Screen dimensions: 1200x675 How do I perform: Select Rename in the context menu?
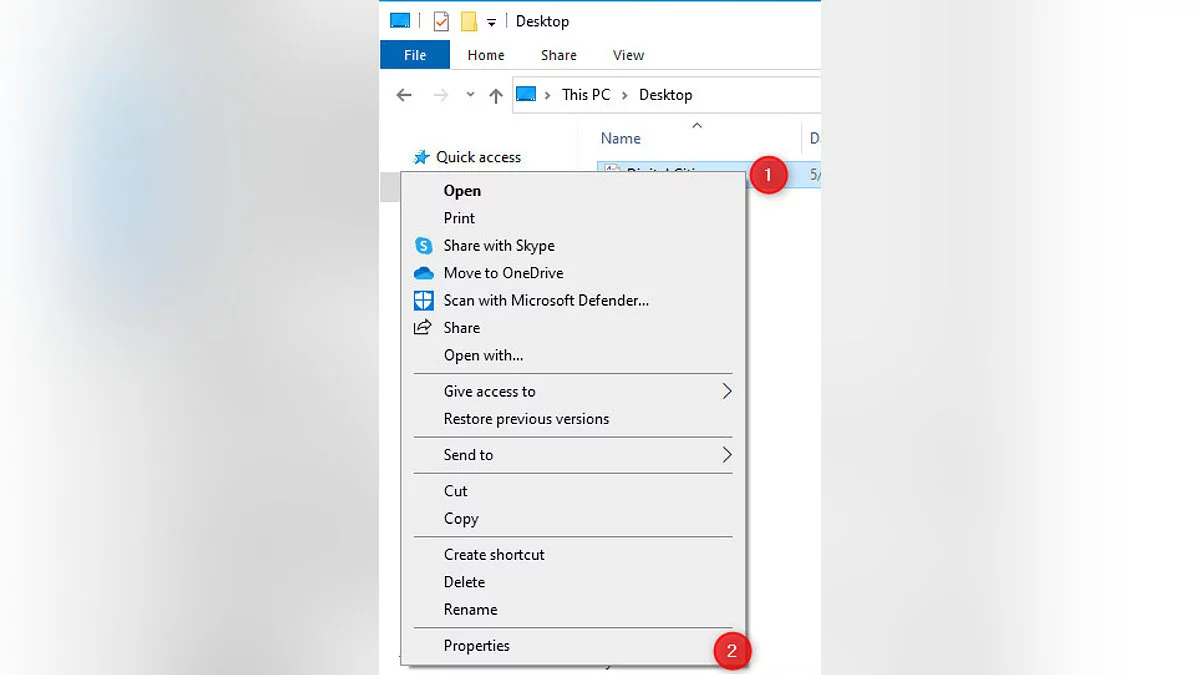click(470, 609)
